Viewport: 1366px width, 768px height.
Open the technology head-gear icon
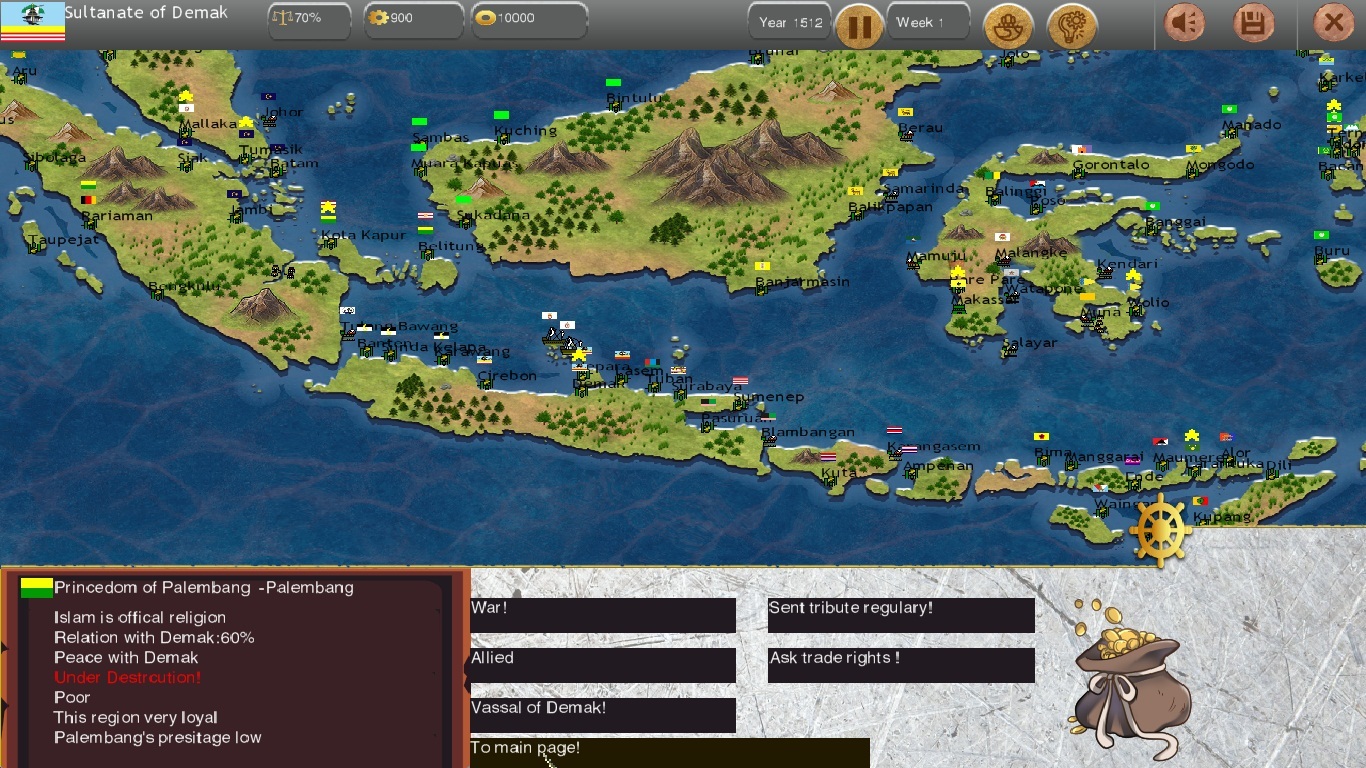tap(1072, 25)
